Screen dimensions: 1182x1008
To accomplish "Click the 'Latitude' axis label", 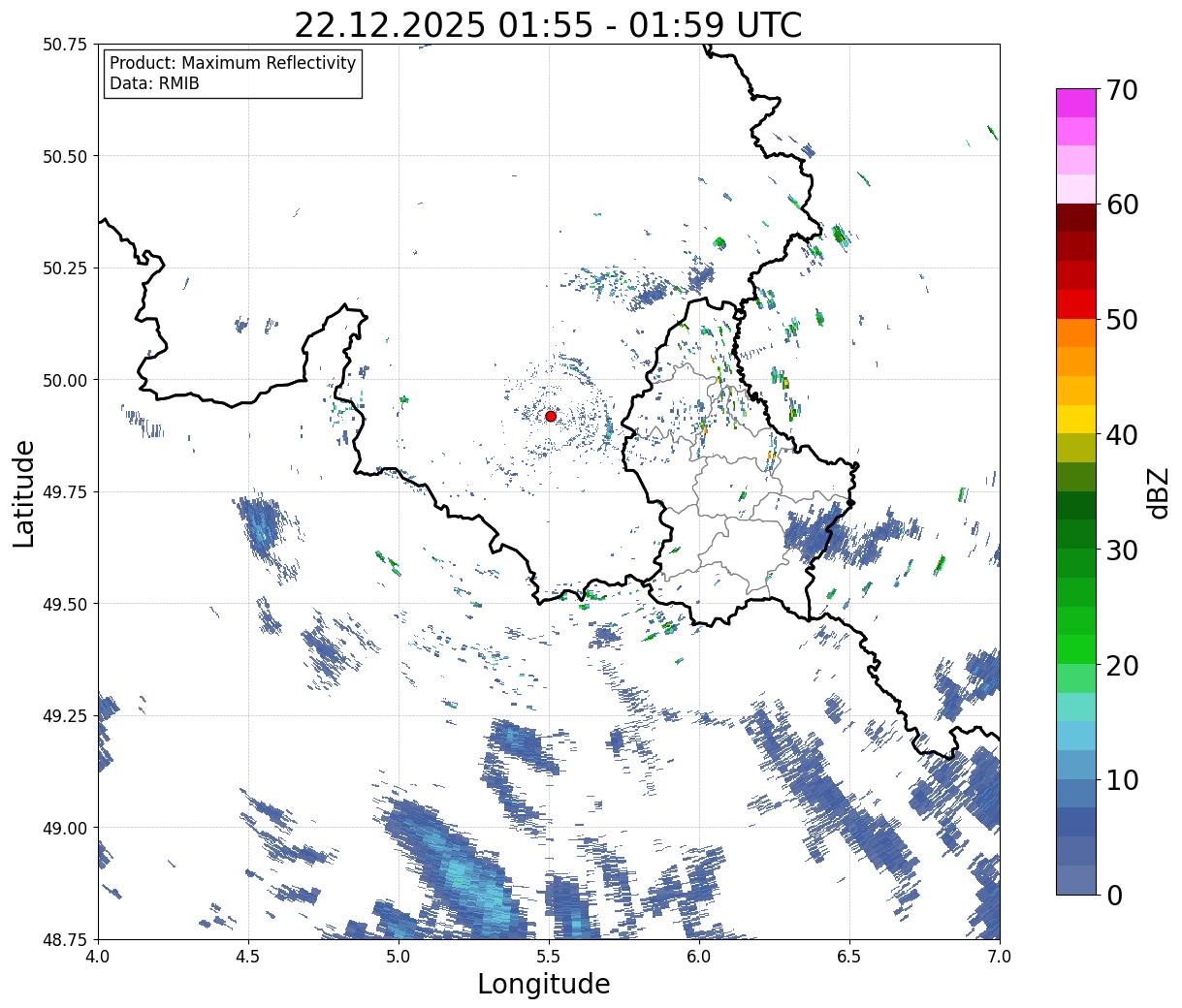I will click(x=24, y=492).
